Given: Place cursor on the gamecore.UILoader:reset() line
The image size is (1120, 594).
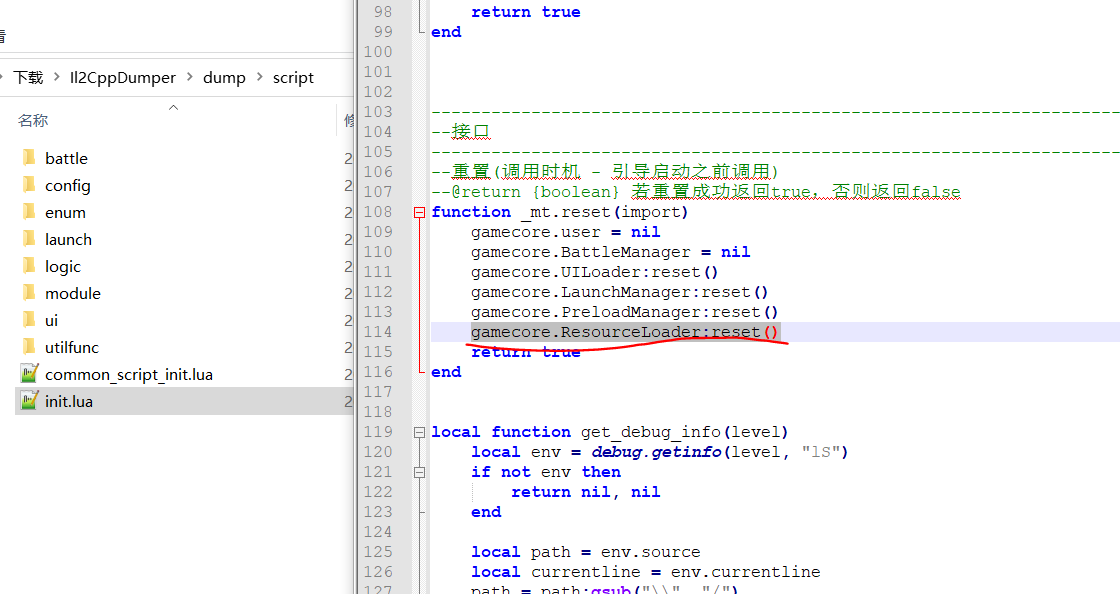Looking at the screenshot, I should pyautogui.click(x=595, y=272).
